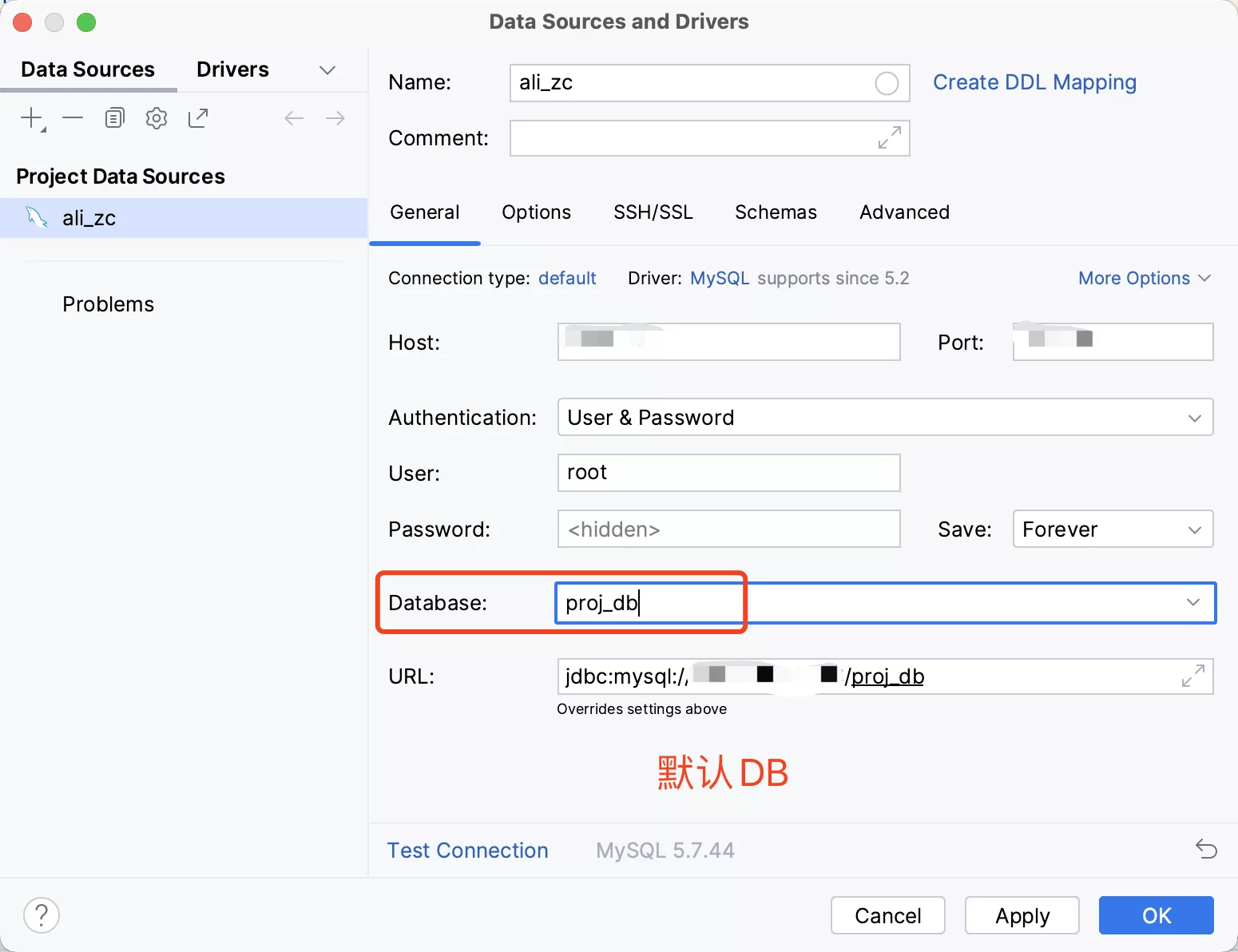Open help with question mark button
The width and height of the screenshot is (1238, 952).
[x=42, y=915]
